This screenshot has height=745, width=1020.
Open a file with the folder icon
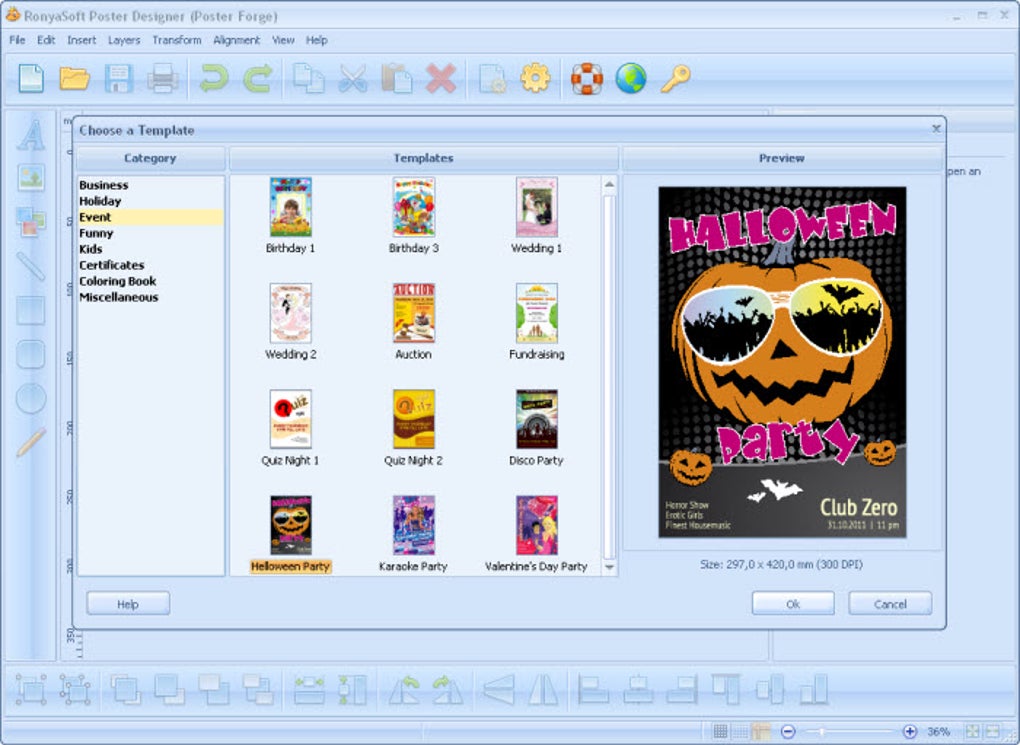click(74, 79)
